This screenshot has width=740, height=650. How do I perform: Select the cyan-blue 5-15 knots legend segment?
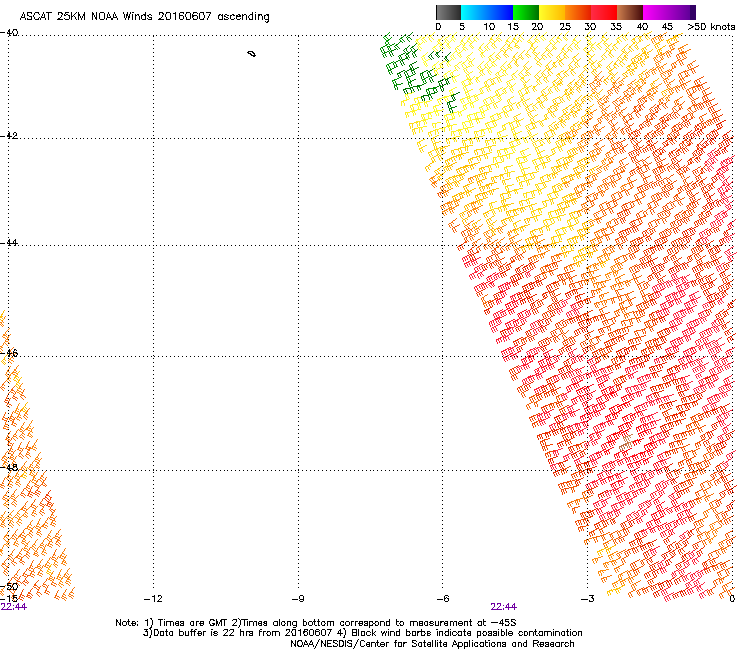(x=487, y=12)
